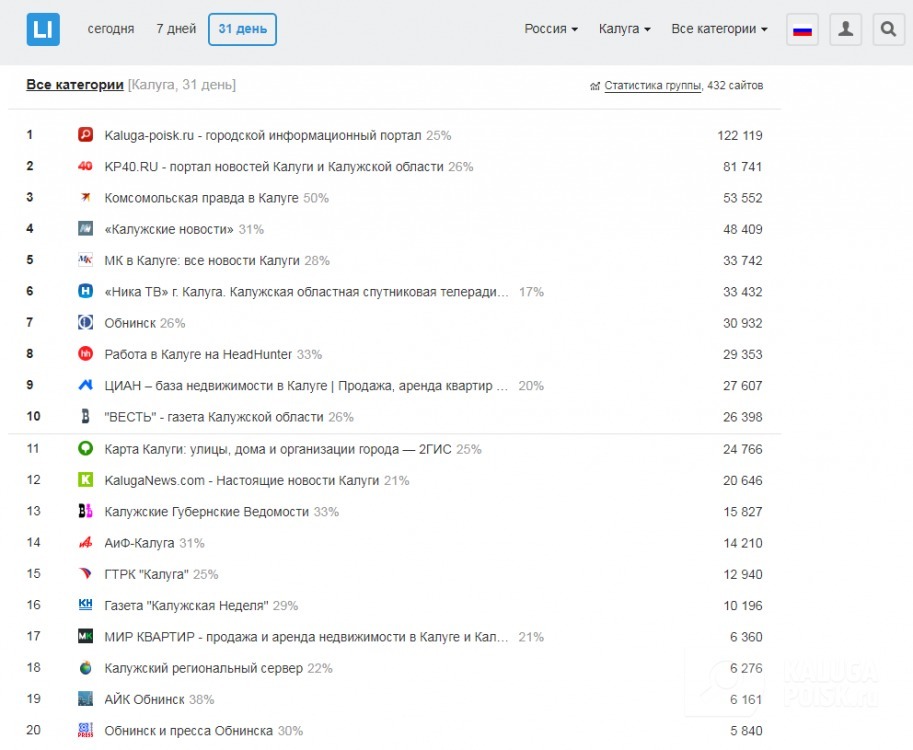Open ЦИАН база недвижимости link
Viewport: 913px width, 750px height.
(306, 385)
